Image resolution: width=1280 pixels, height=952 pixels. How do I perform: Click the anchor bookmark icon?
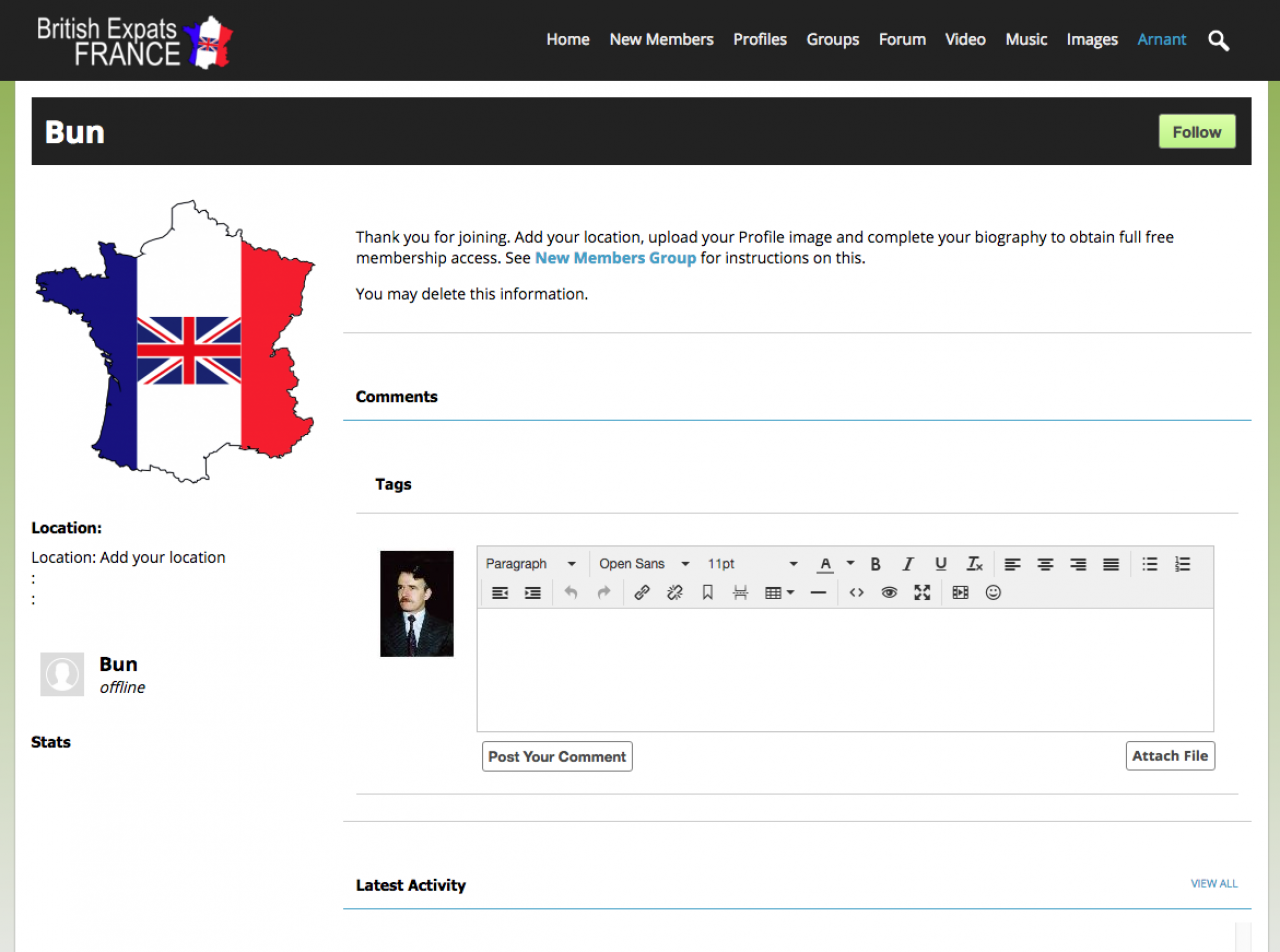[x=707, y=593]
